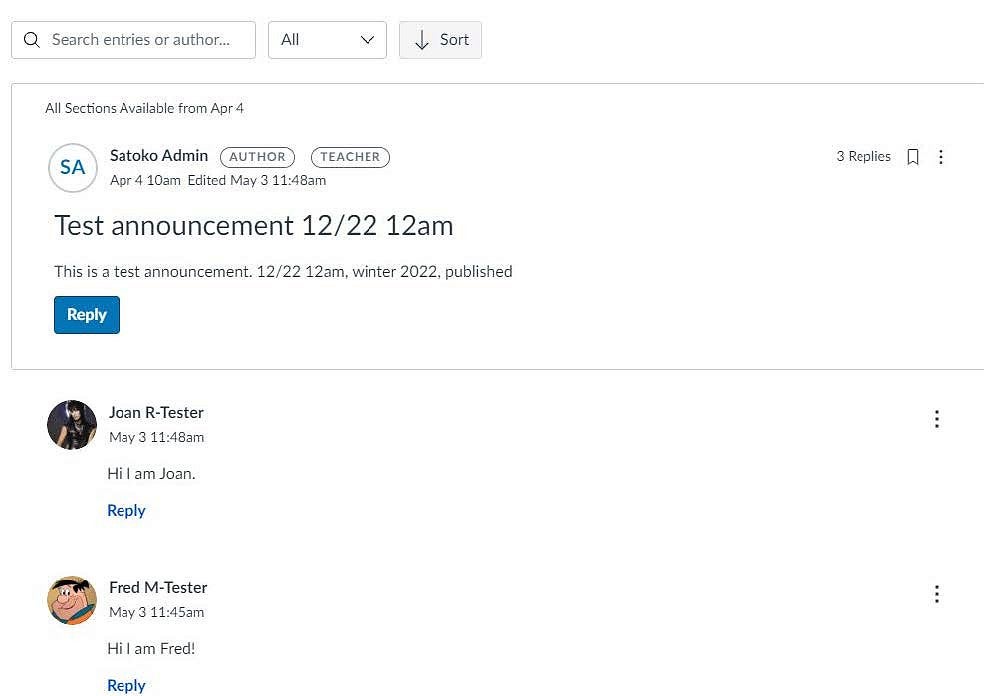Click Satoko Admin's SA avatar

point(72,167)
